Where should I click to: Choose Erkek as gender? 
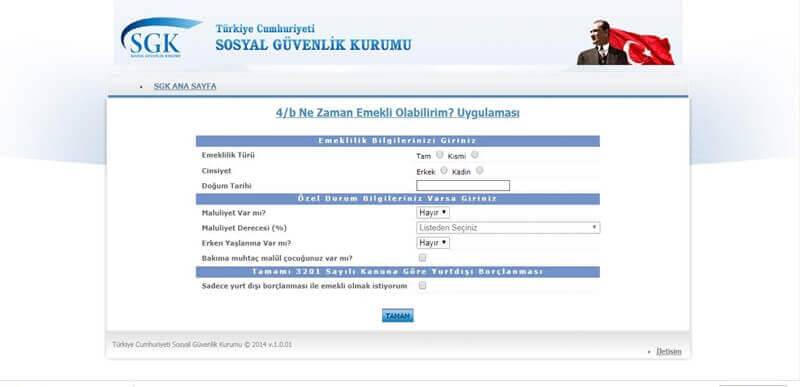point(444,171)
